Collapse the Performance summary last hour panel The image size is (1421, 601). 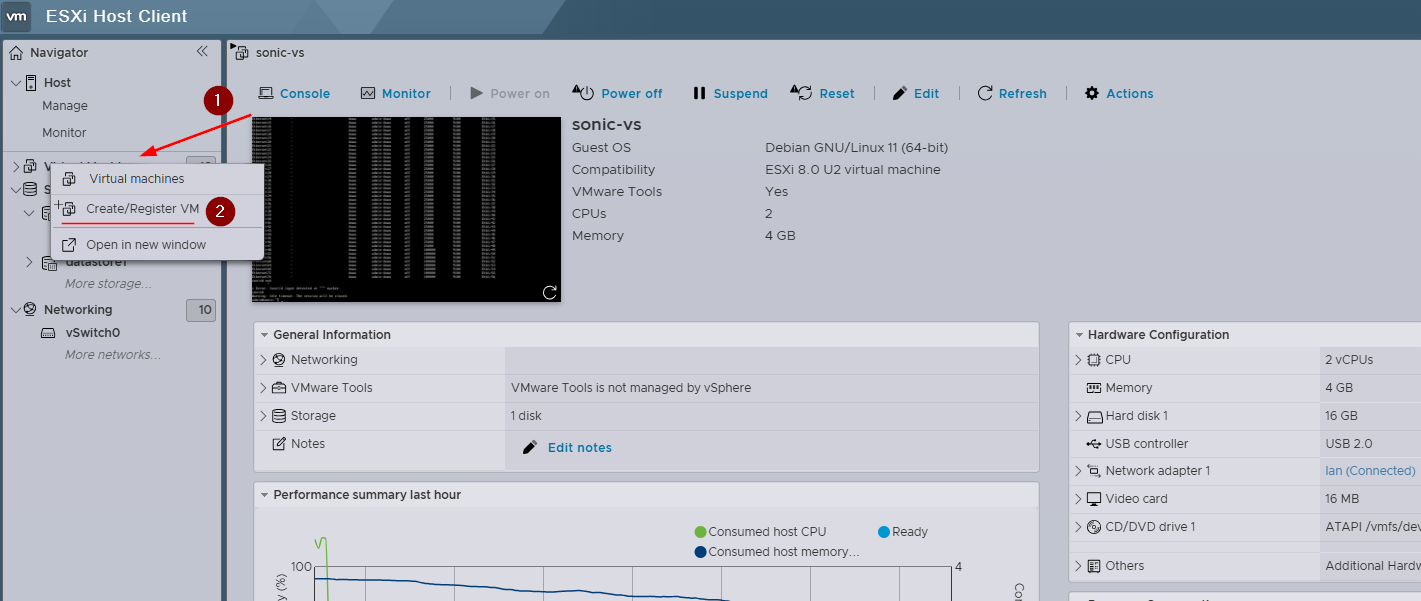click(265, 495)
